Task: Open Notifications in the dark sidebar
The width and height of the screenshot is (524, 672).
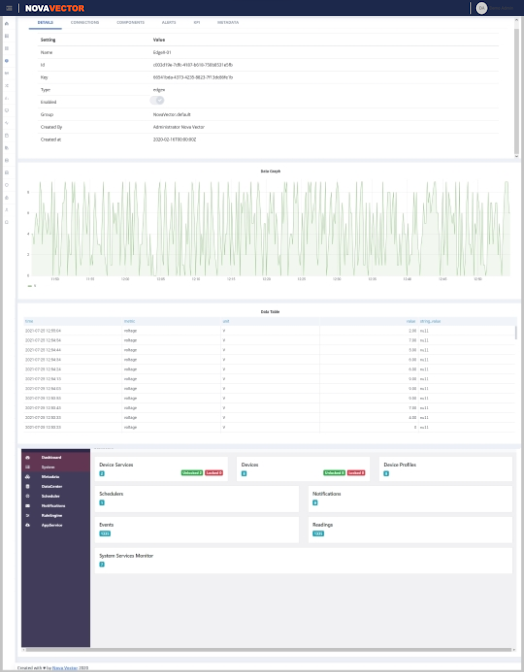Action: coord(55,506)
